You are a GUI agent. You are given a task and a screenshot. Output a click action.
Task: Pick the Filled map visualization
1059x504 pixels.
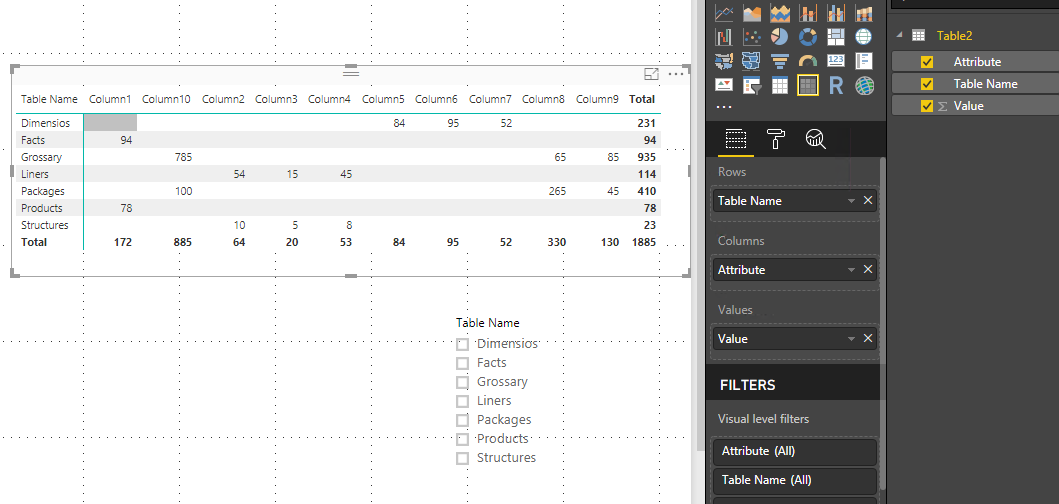click(724, 61)
